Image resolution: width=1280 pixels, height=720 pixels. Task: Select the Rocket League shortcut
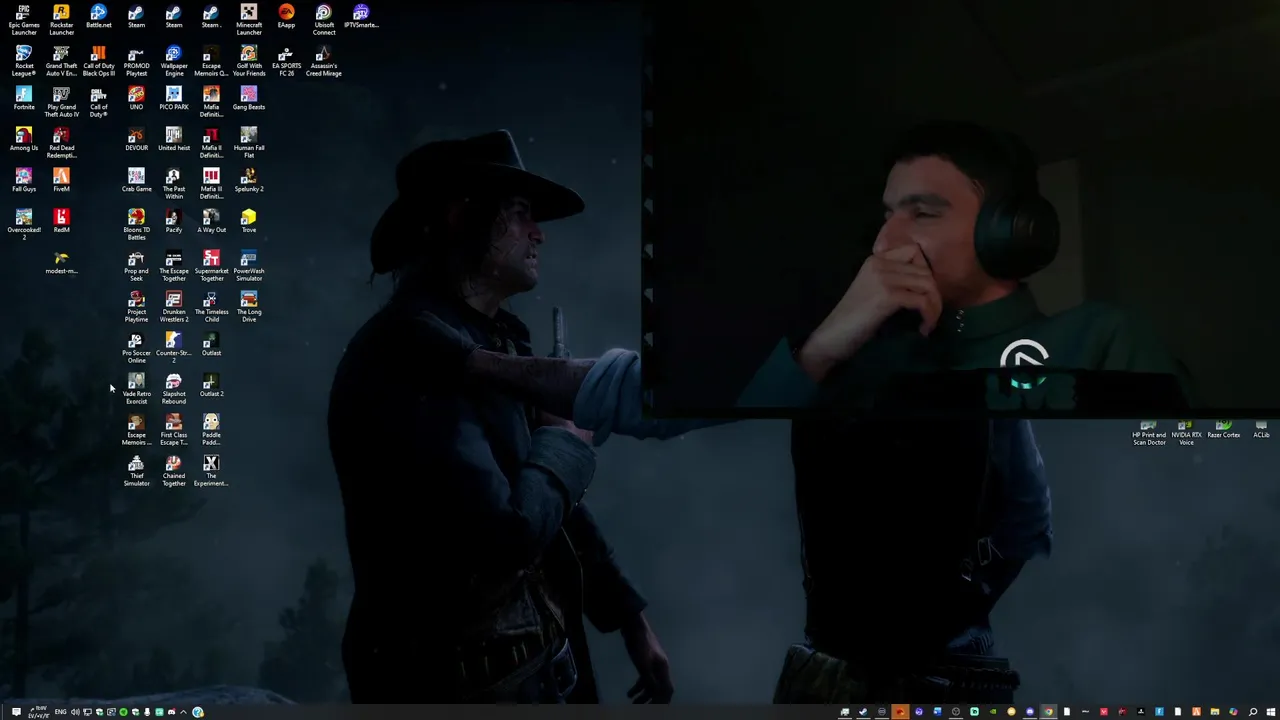24,60
